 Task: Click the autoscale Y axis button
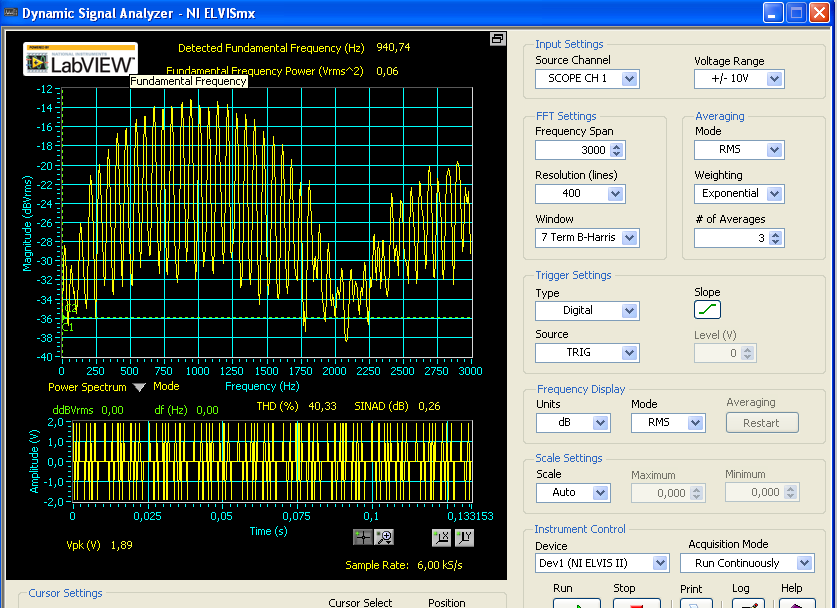(x=464, y=537)
